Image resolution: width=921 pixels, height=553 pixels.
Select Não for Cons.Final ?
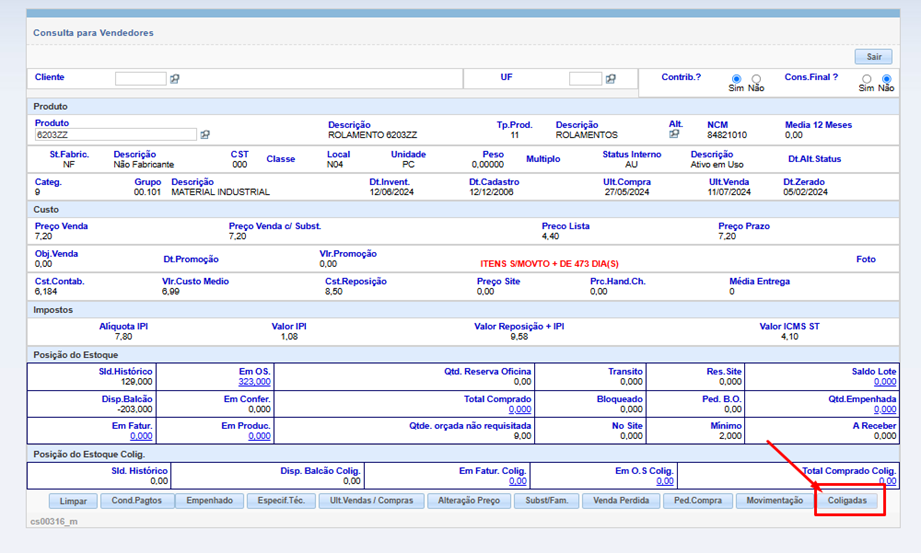pos(886,79)
